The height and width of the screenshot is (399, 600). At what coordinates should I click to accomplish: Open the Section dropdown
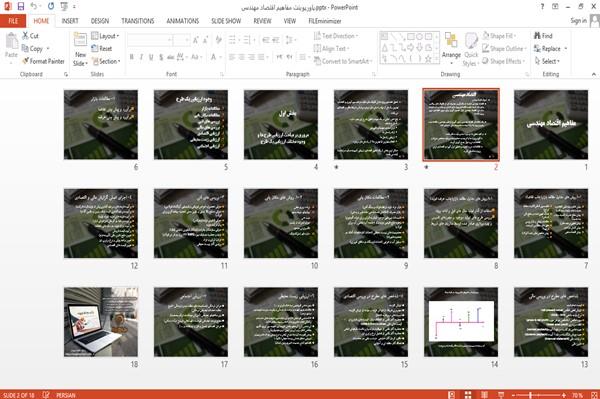[x=106, y=61]
